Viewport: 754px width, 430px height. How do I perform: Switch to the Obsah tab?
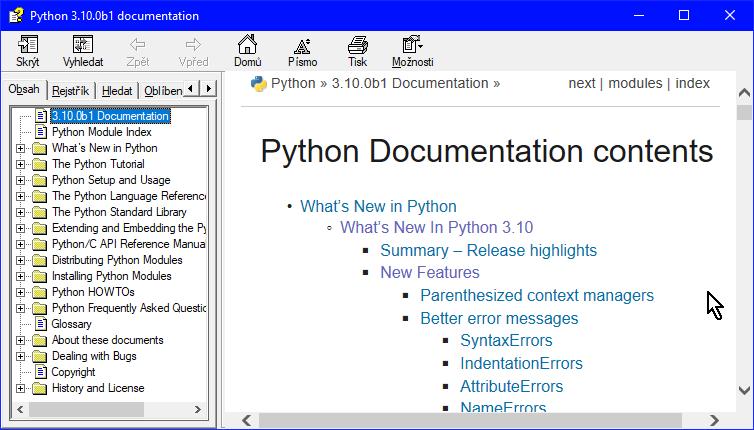pyautogui.click(x=24, y=89)
